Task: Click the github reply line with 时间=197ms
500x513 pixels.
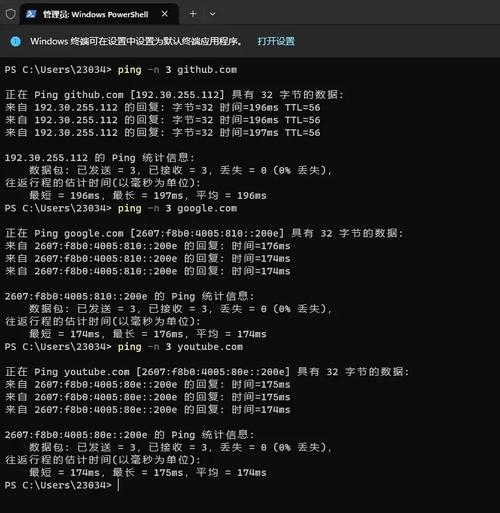Action: [x=163, y=133]
